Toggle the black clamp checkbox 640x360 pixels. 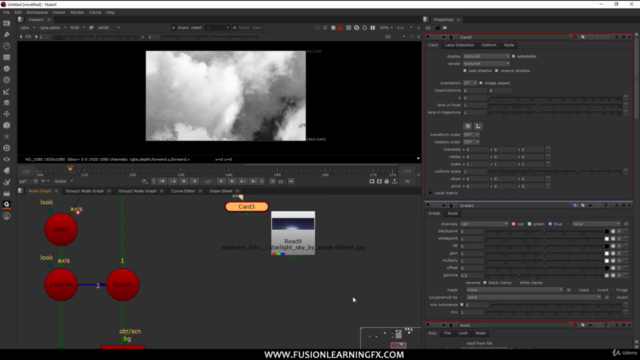click(485, 283)
